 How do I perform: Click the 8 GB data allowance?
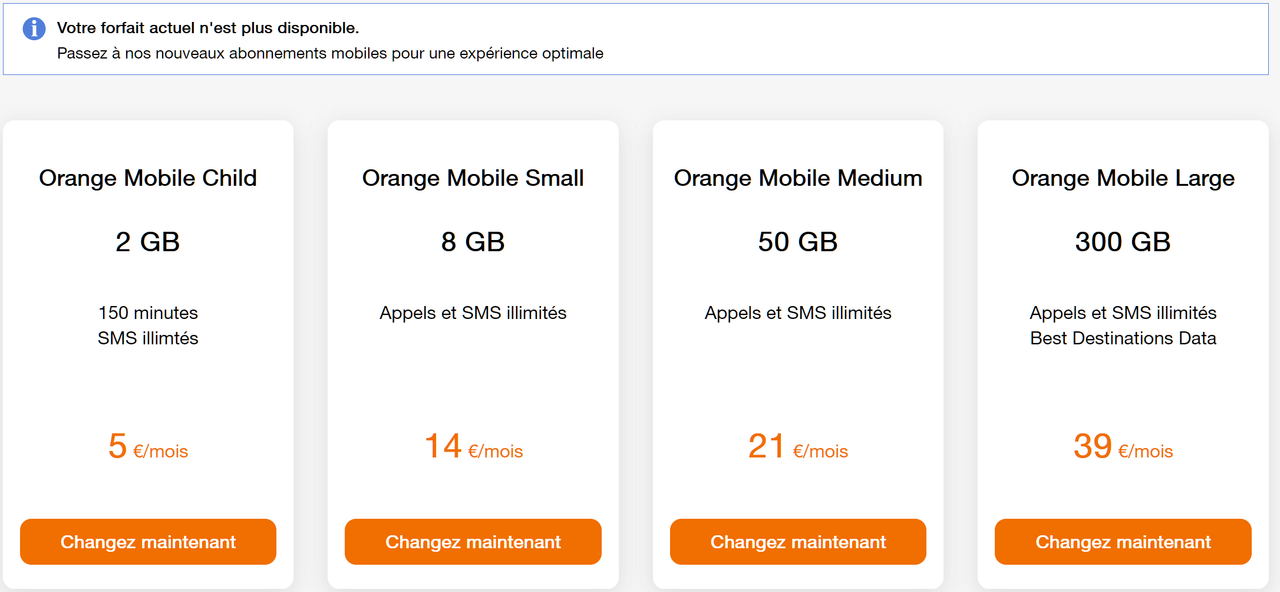pos(473,242)
